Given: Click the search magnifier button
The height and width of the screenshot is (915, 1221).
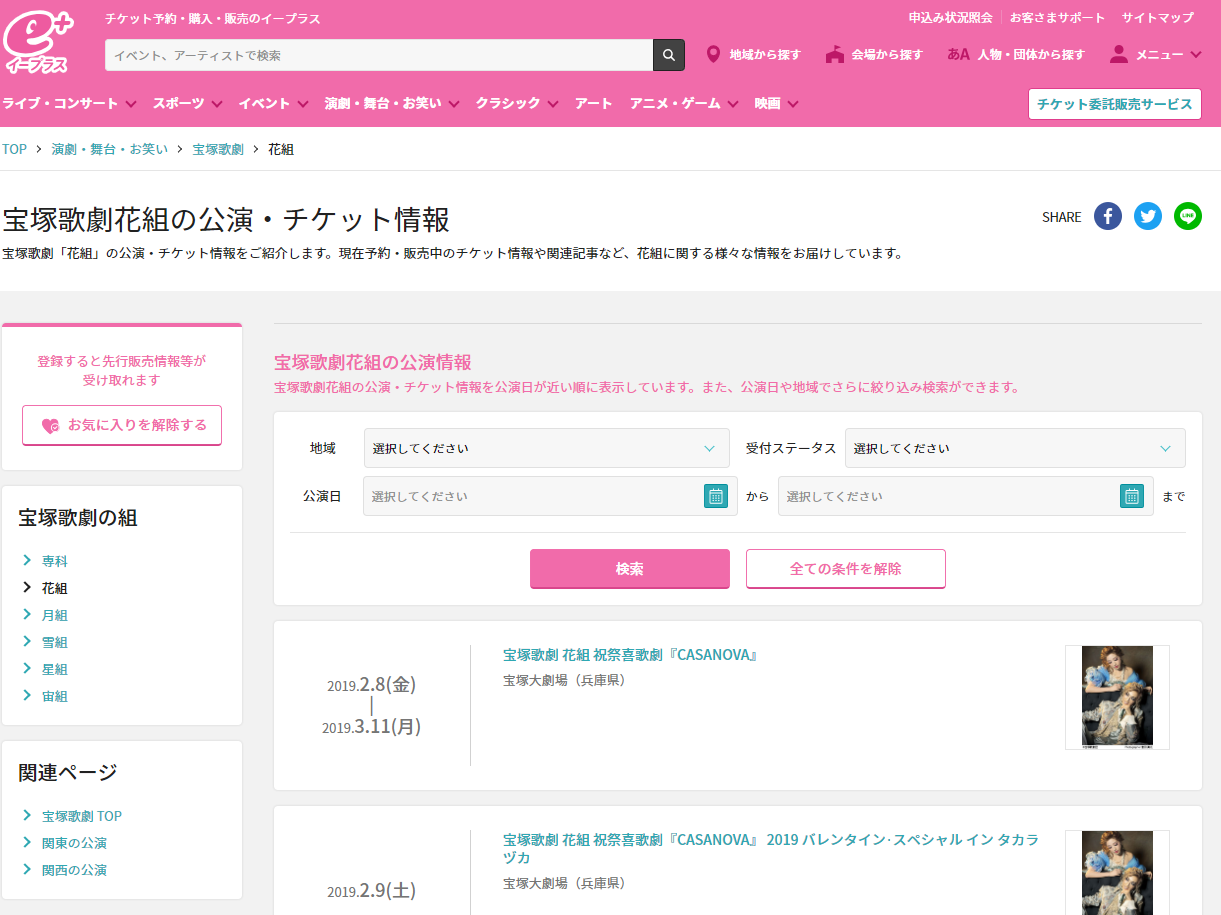Looking at the screenshot, I should point(669,55).
